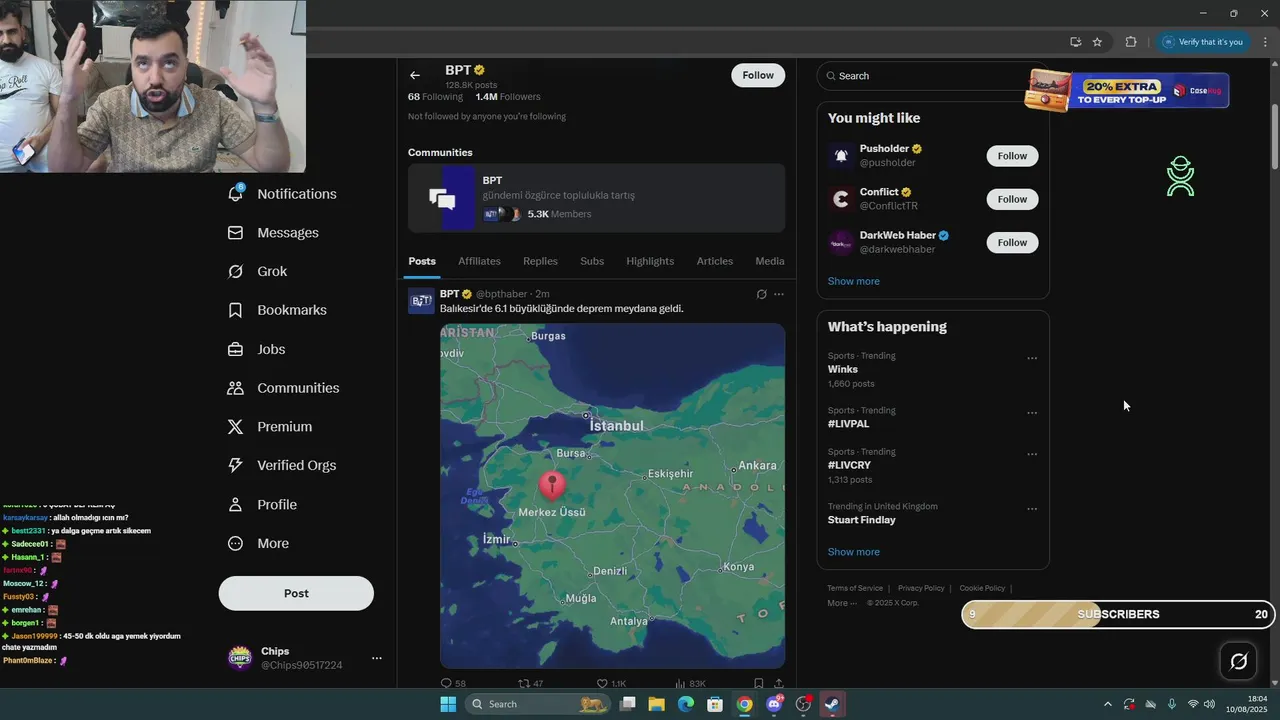Viewport: 1280px width, 720px height.
Task: Open the Windows Start menu
Action: point(448,704)
